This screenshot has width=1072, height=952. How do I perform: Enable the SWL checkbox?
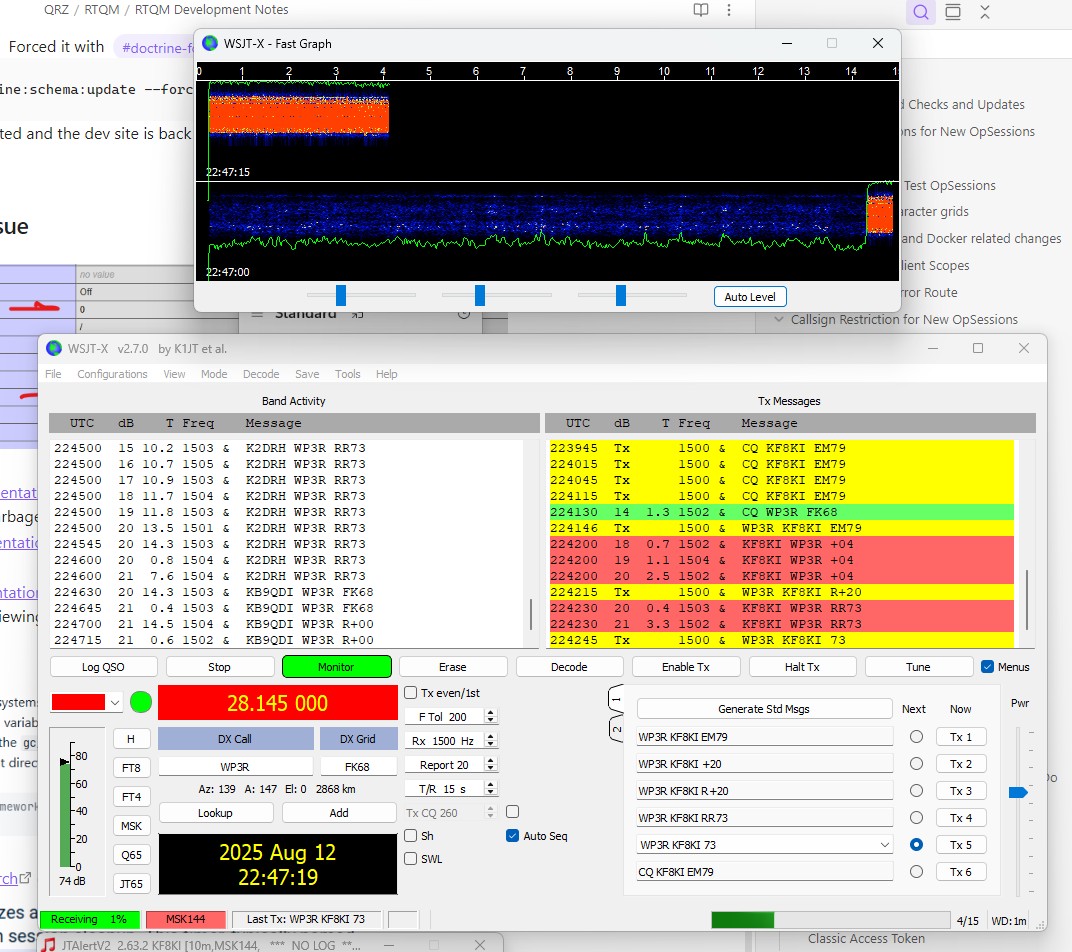(x=411, y=859)
